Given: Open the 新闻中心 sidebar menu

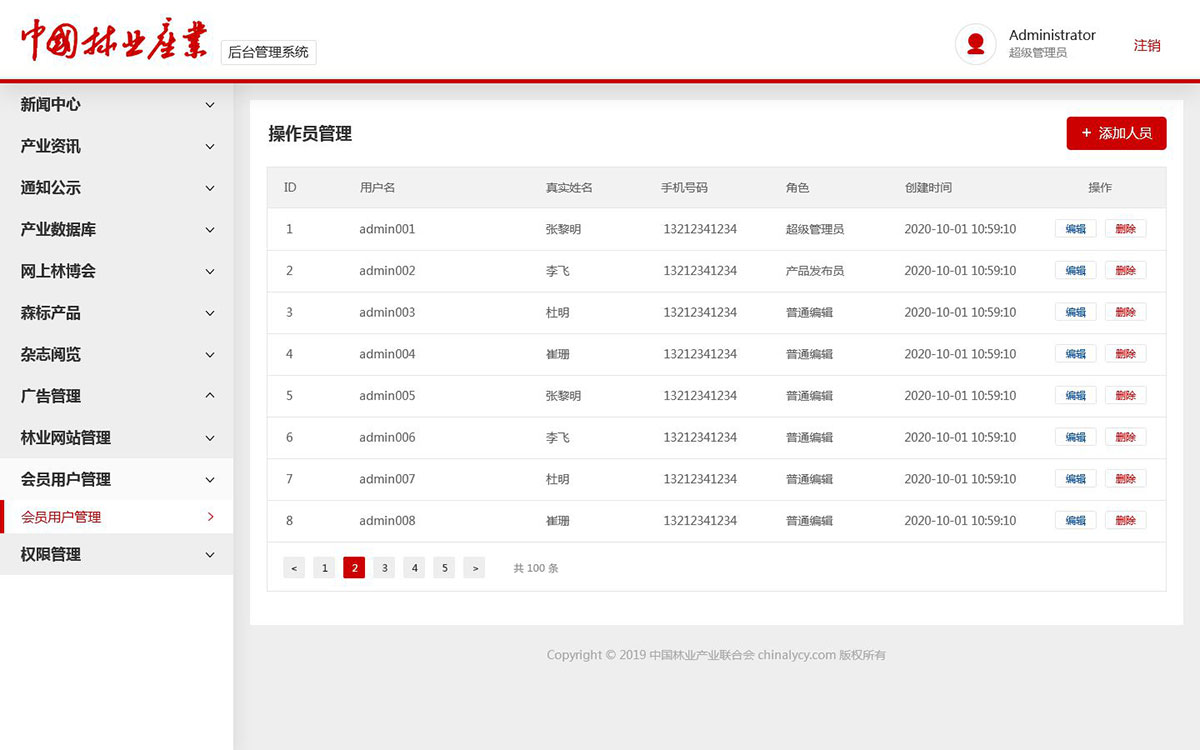Looking at the screenshot, I should [x=116, y=105].
